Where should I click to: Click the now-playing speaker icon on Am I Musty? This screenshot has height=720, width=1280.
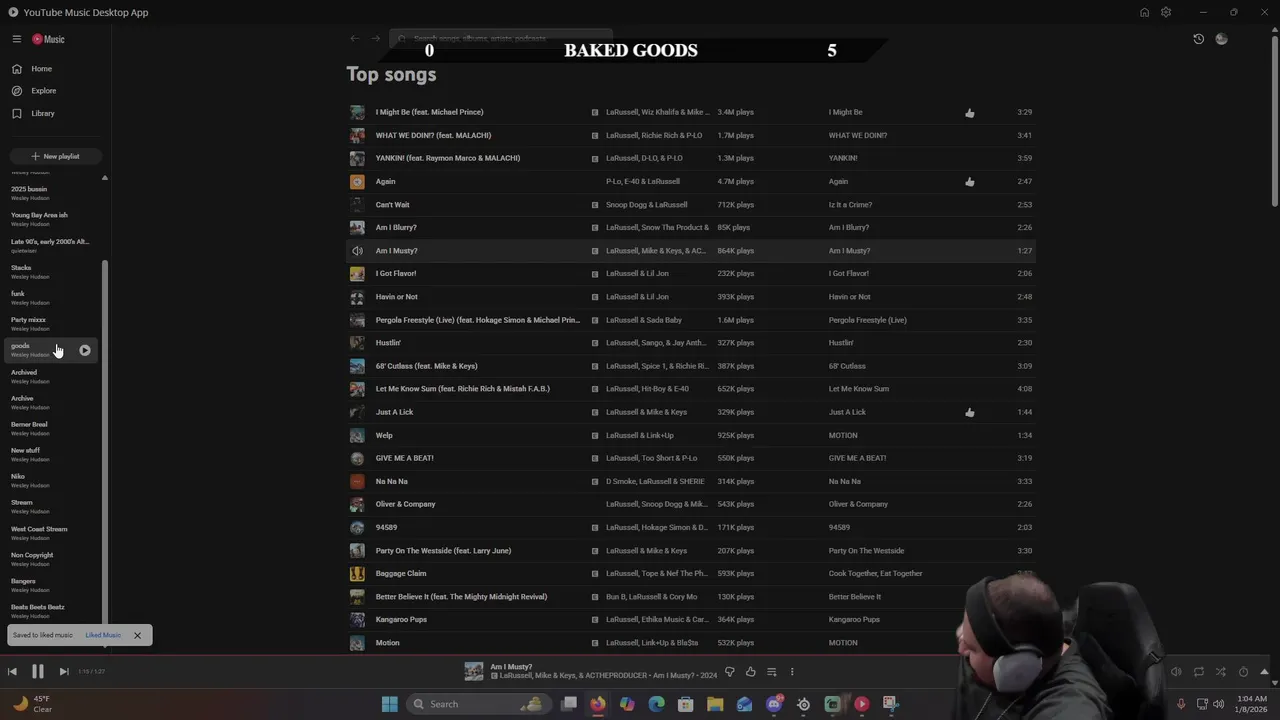coord(357,251)
